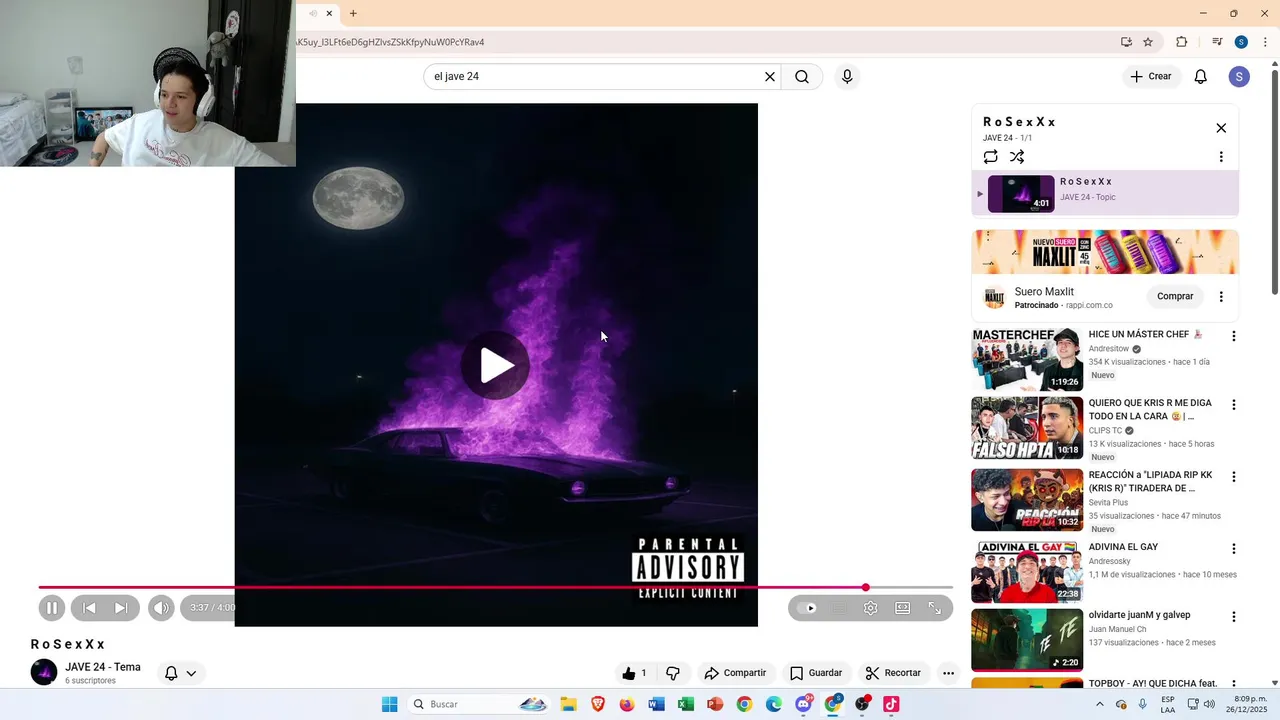Run search with the magnifier button

click(x=802, y=77)
